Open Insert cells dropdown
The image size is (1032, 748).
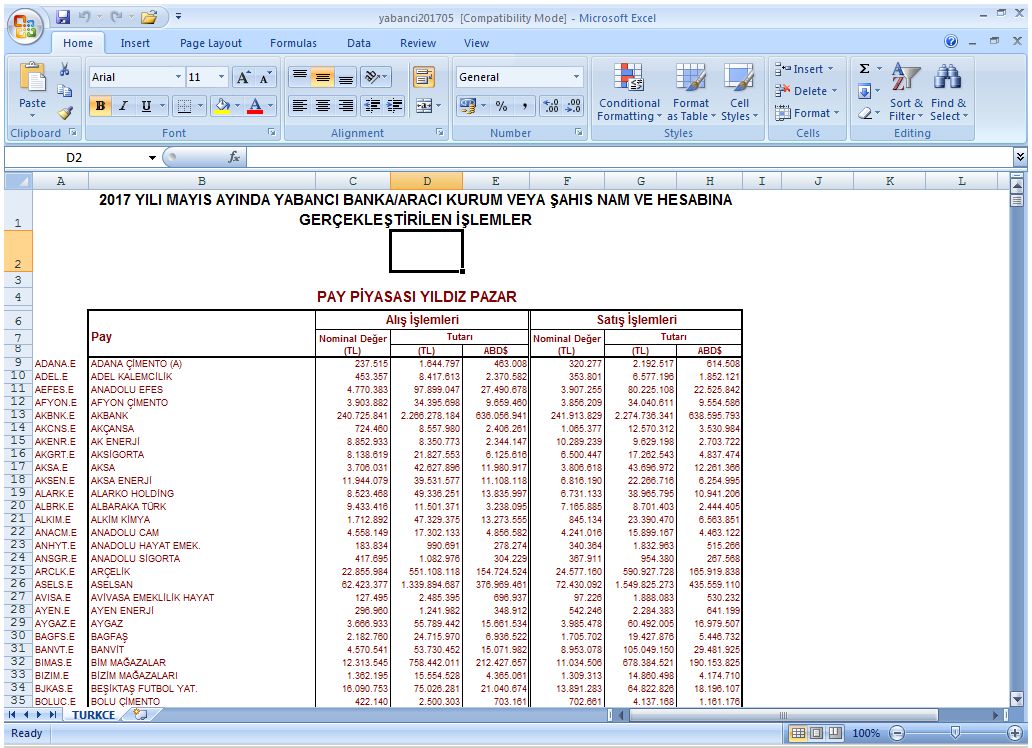click(804, 68)
